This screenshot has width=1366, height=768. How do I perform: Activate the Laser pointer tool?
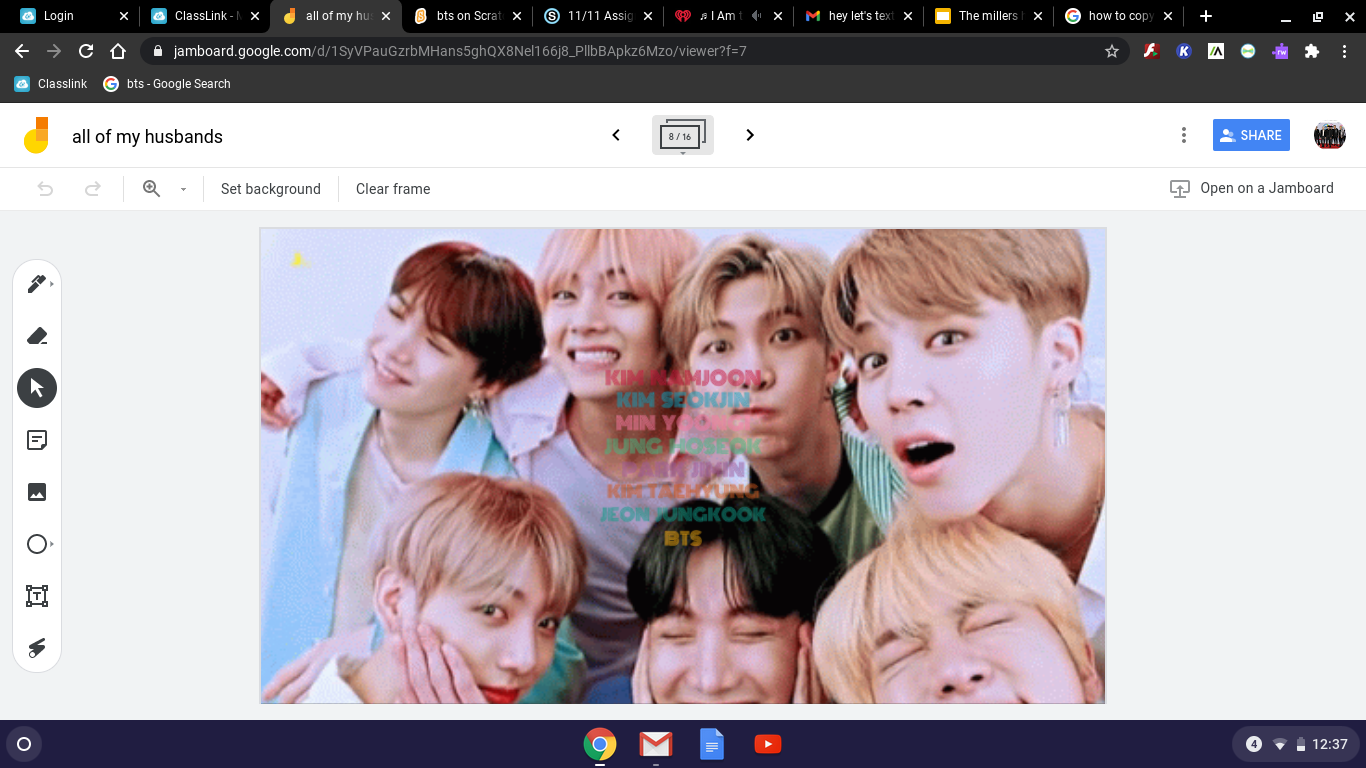[37, 648]
